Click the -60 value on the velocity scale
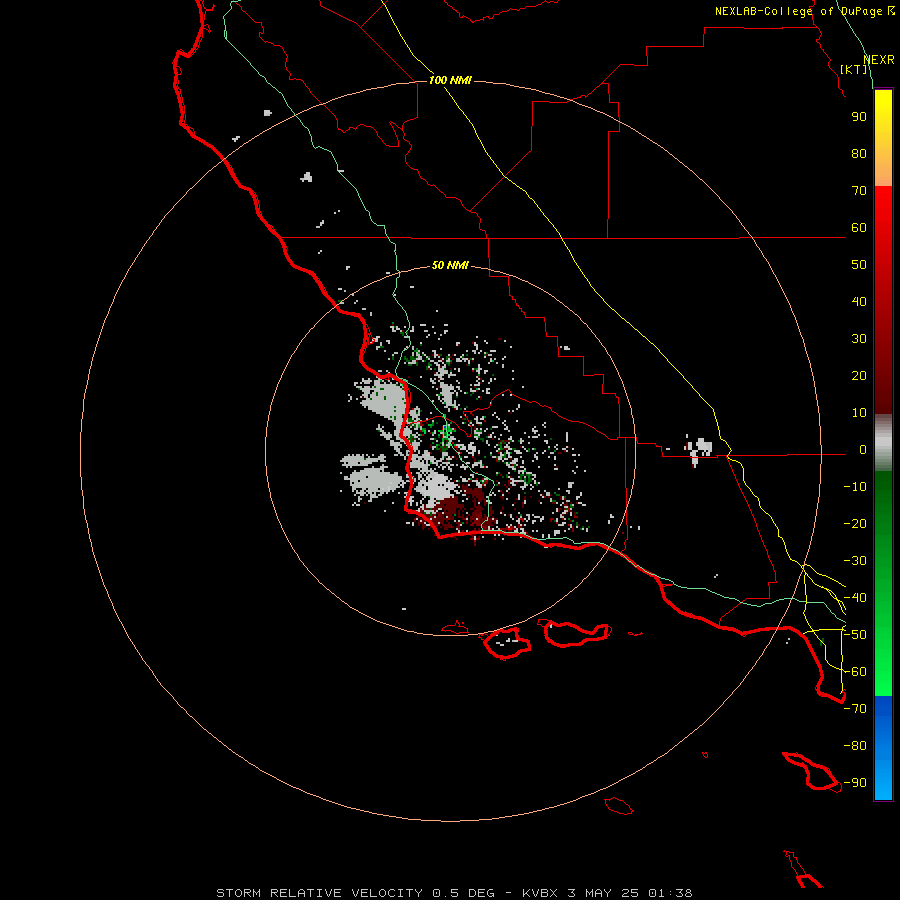Screen dimensions: 900x900 coord(855,672)
